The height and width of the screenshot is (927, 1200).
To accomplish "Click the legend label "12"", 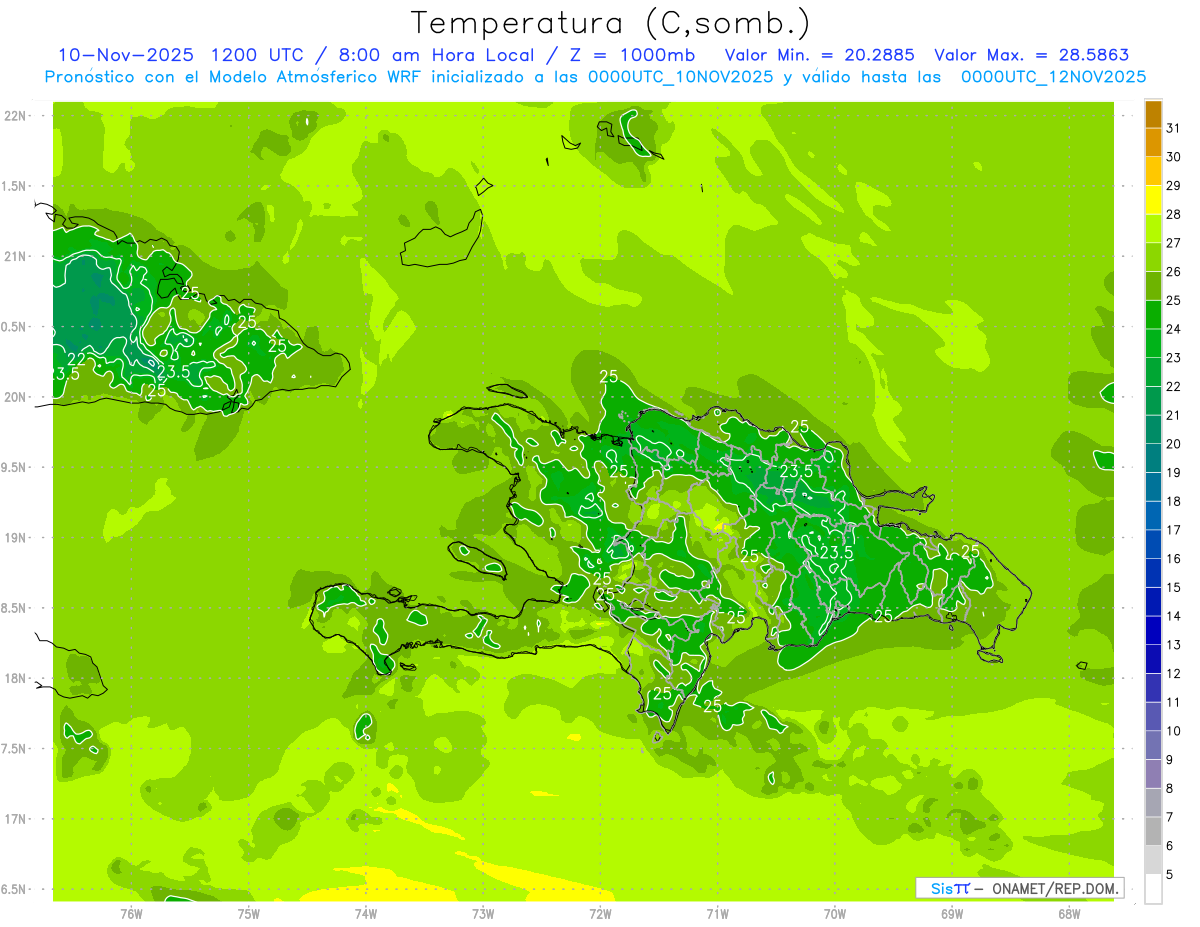I will pyautogui.click(x=1173, y=673).
